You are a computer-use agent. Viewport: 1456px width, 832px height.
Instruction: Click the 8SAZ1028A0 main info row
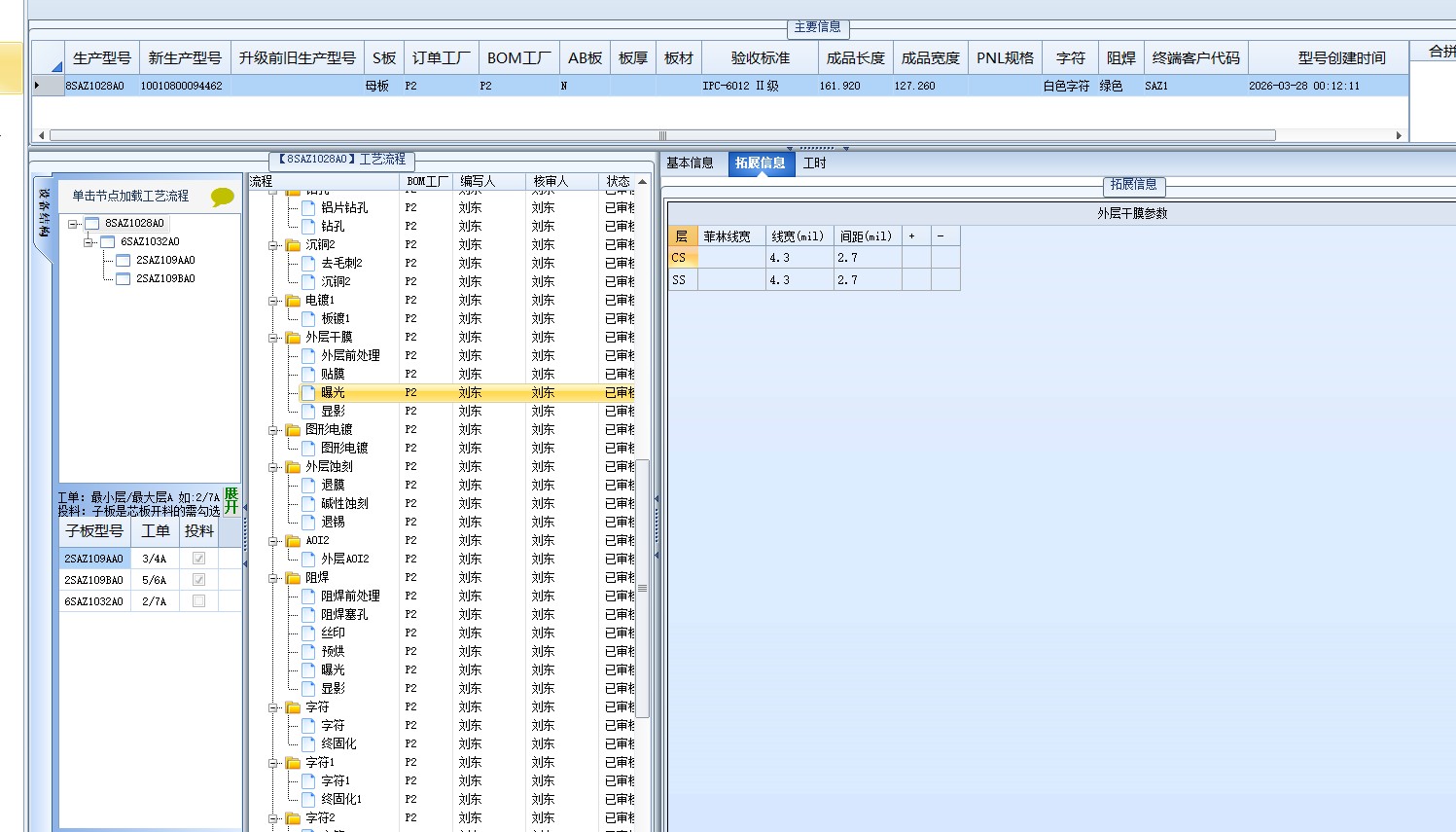pyautogui.click(x=720, y=86)
